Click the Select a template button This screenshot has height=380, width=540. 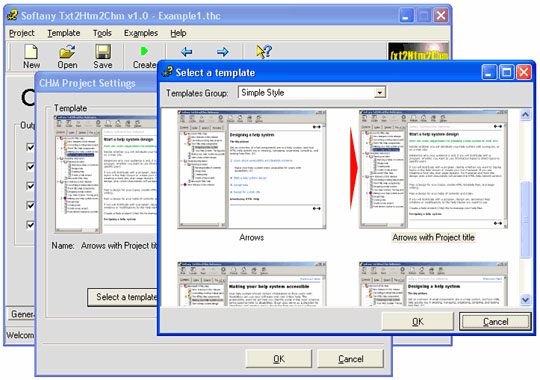[x=123, y=297]
